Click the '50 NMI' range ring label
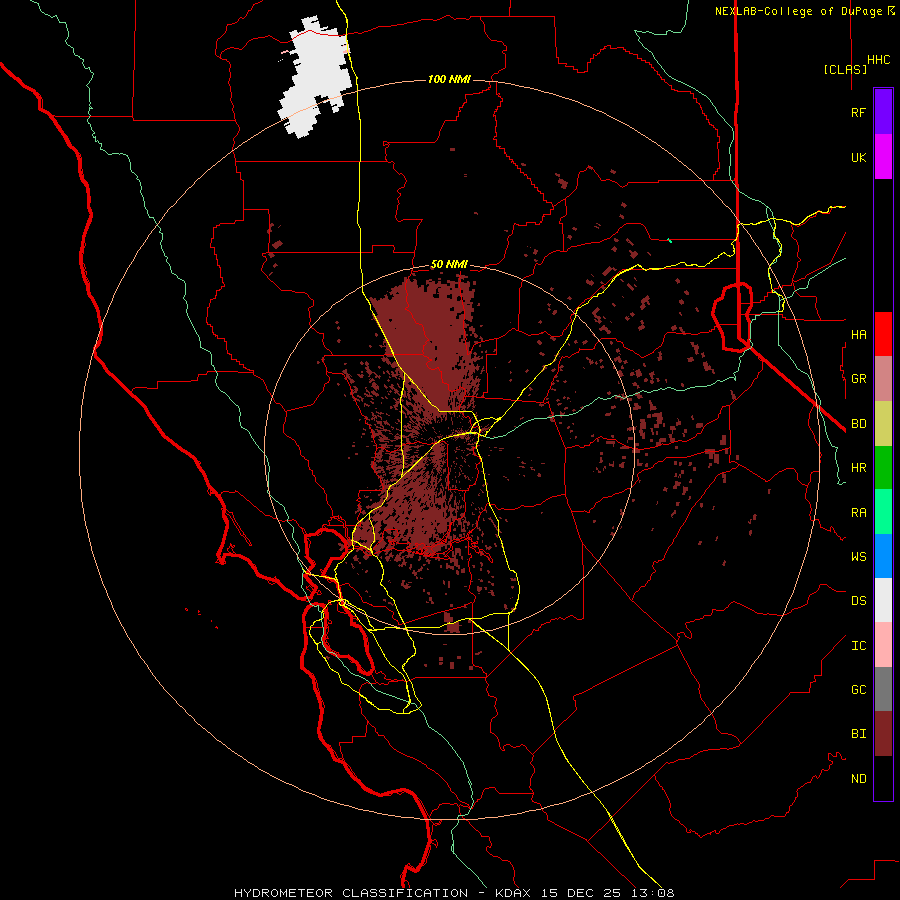The width and height of the screenshot is (900, 900). 449,265
